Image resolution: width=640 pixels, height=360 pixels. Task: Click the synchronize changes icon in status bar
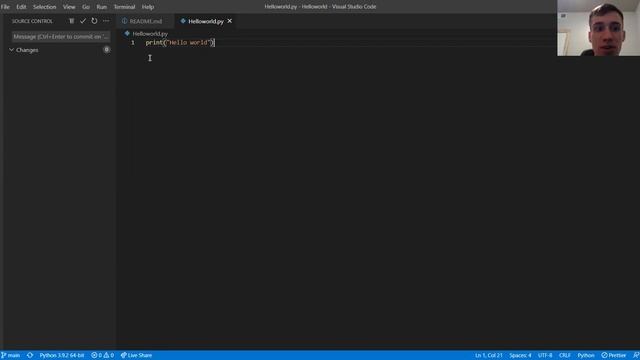30,355
